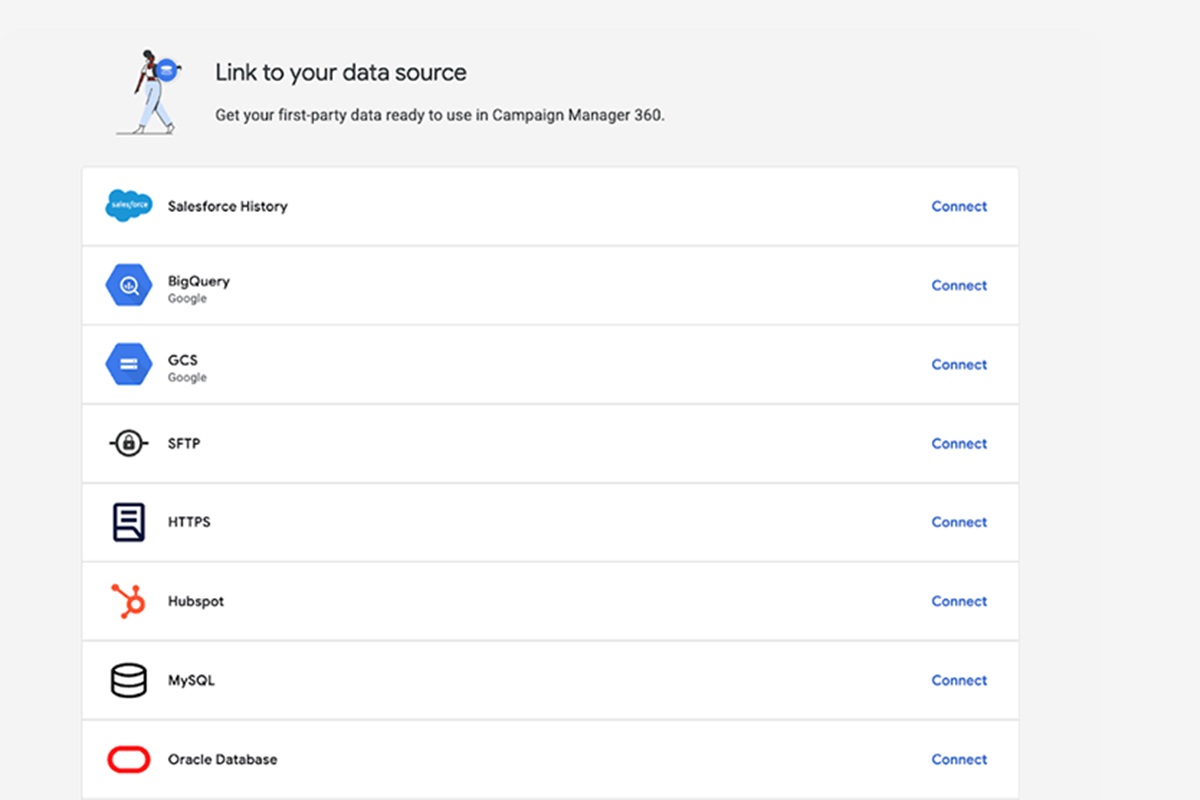1200x800 pixels.
Task: Click the Salesforce cloud logo icon
Action: point(129,206)
